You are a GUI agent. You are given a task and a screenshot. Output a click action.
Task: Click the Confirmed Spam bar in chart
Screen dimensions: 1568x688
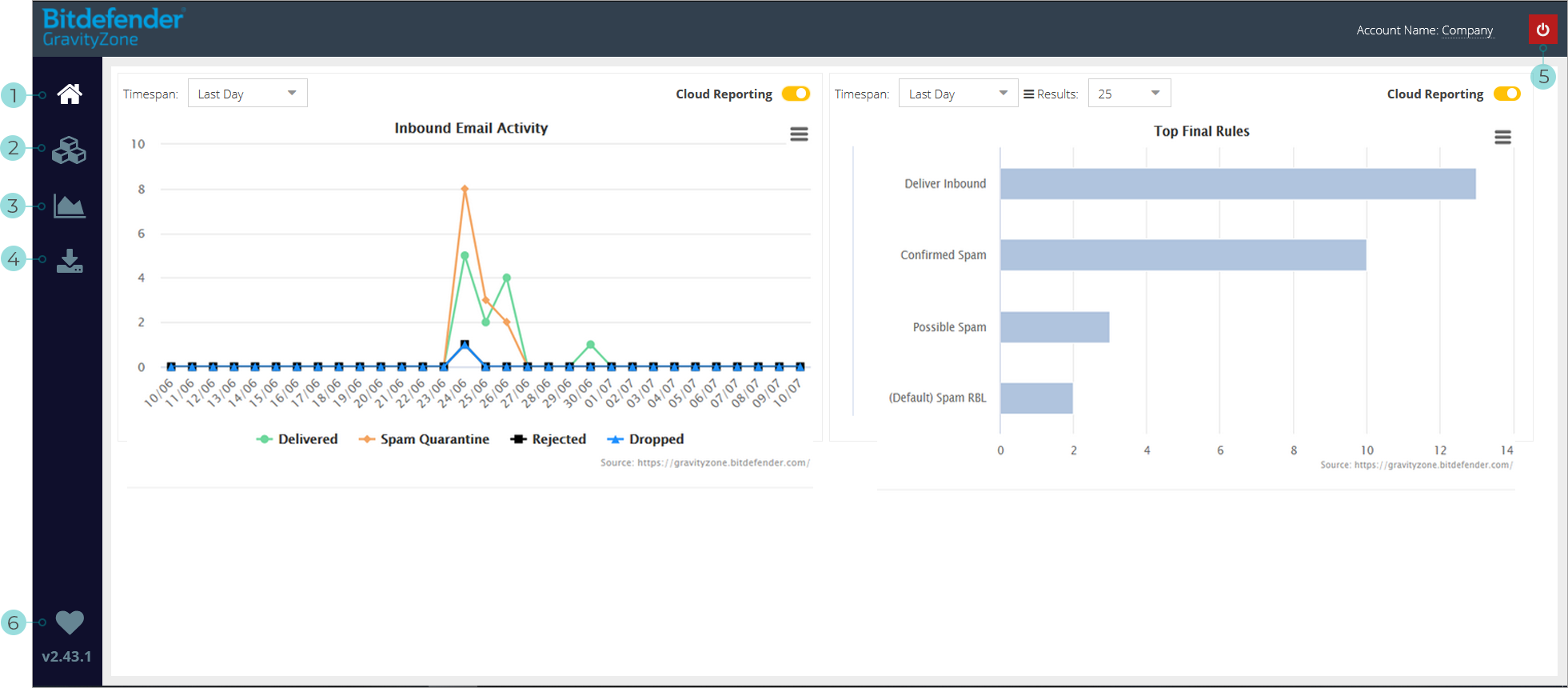[1183, 255]
